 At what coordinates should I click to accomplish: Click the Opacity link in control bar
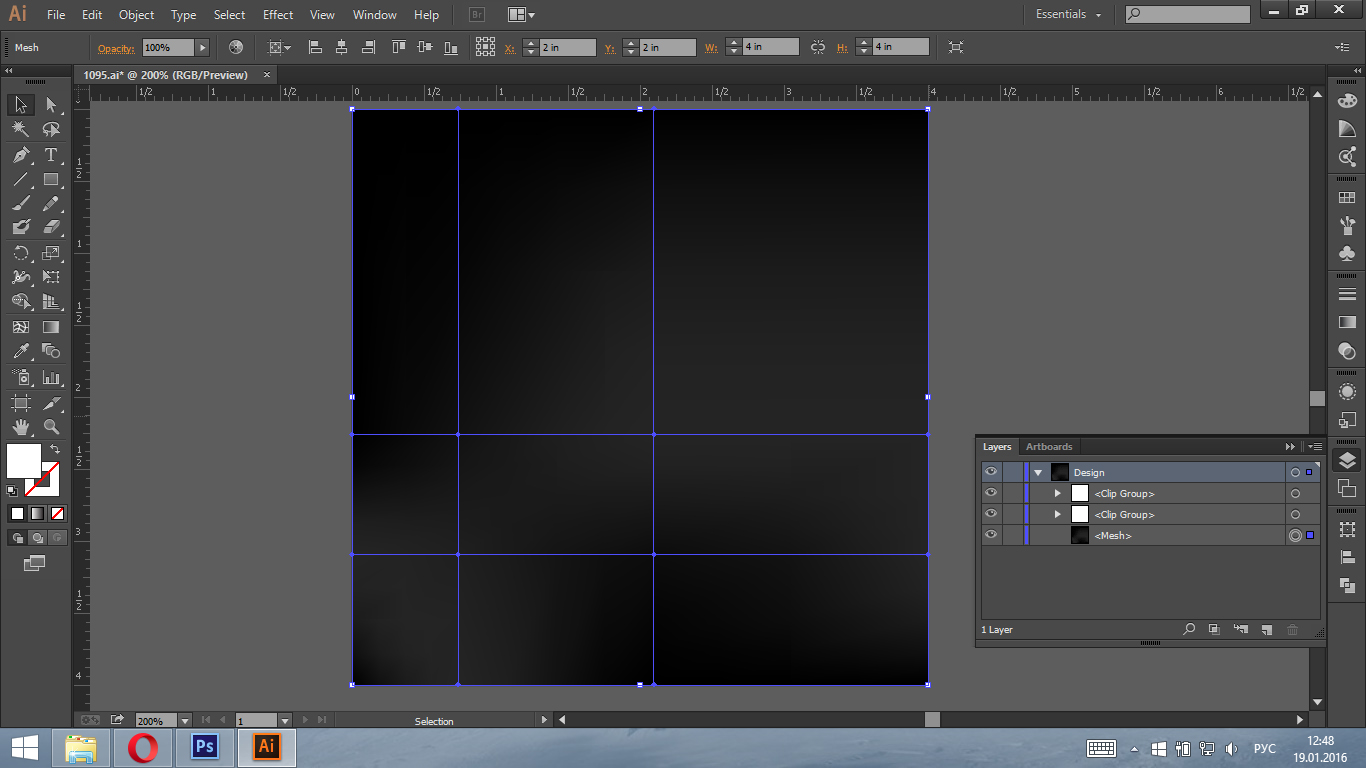point(117,48)
